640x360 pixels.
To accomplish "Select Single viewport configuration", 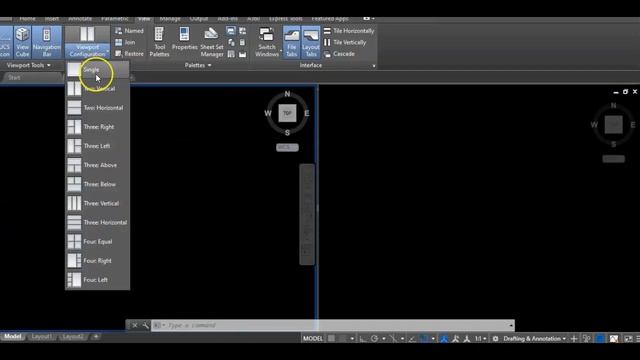I will pyautogui.click(x=98, y=70).
